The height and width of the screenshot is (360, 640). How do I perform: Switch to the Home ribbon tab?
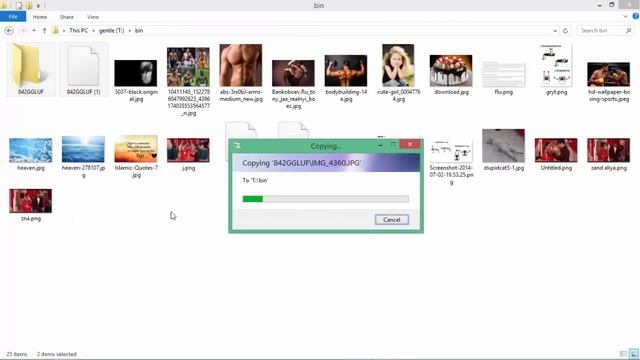pyautogui.click(x=40, y=17)
